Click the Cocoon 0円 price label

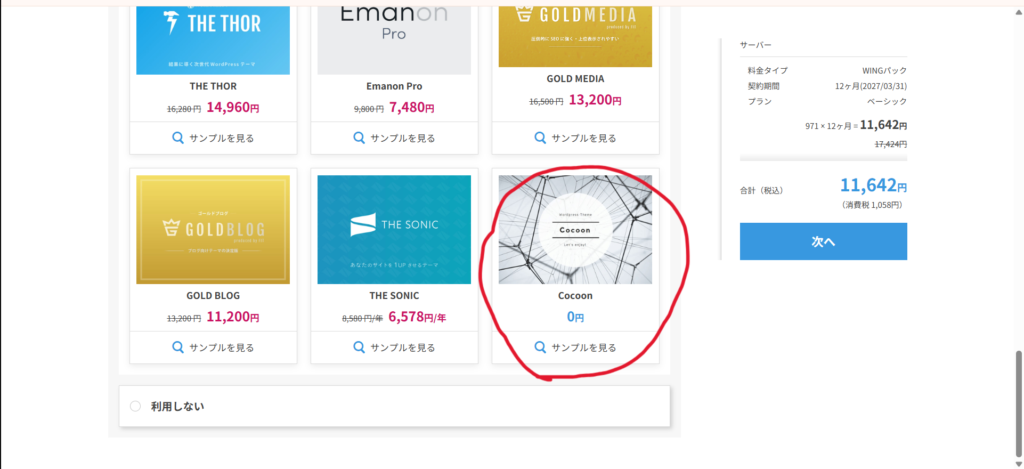pos(575,317)
